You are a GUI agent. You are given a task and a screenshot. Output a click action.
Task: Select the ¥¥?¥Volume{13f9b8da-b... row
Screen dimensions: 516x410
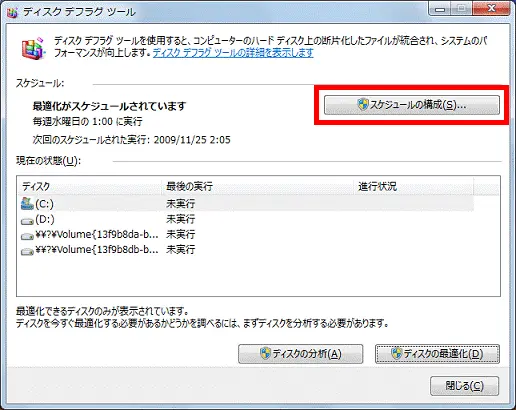[246, 235]
